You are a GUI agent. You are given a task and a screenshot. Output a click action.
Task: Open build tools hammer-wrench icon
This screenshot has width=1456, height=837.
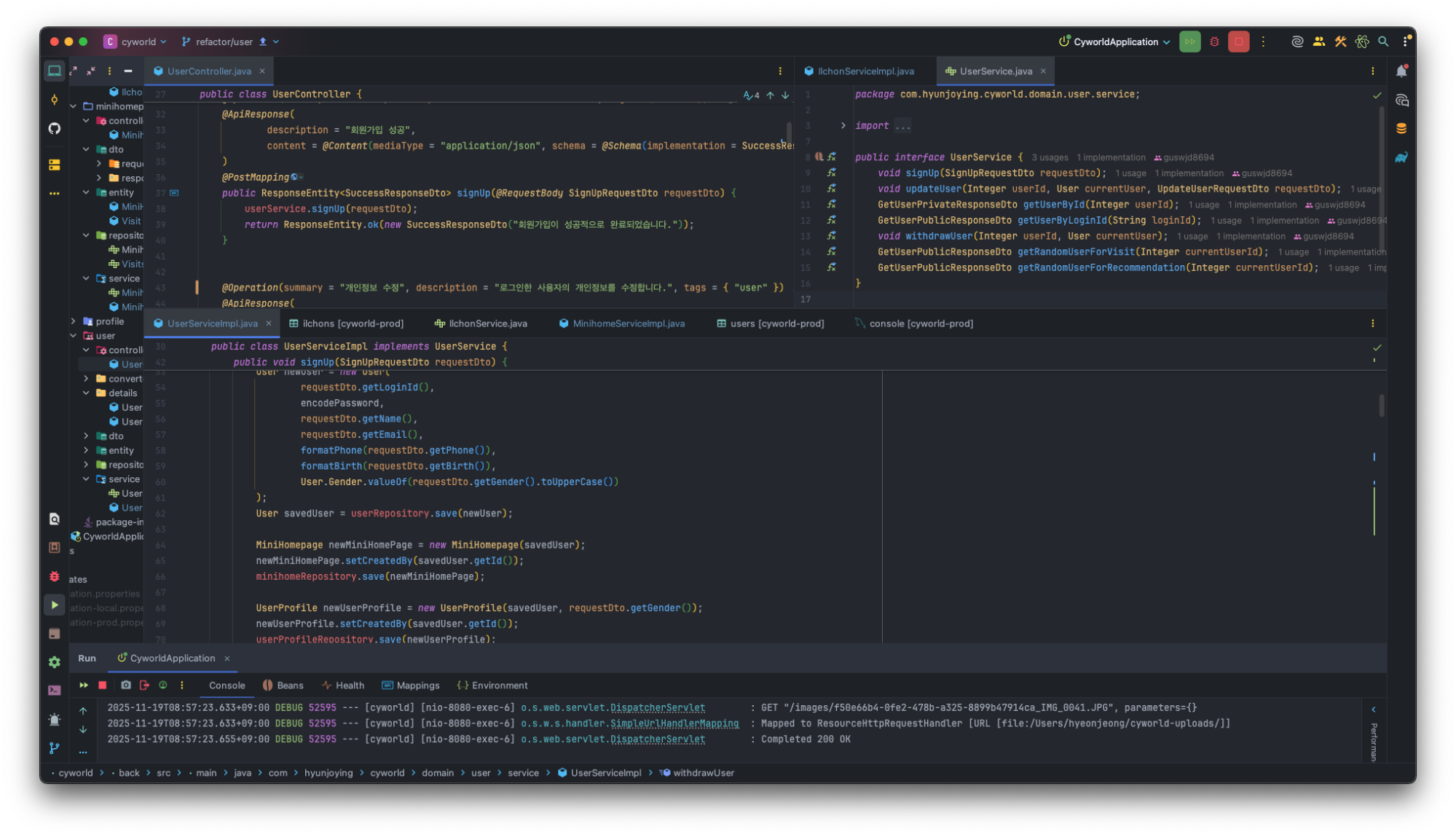point(1340,42)
